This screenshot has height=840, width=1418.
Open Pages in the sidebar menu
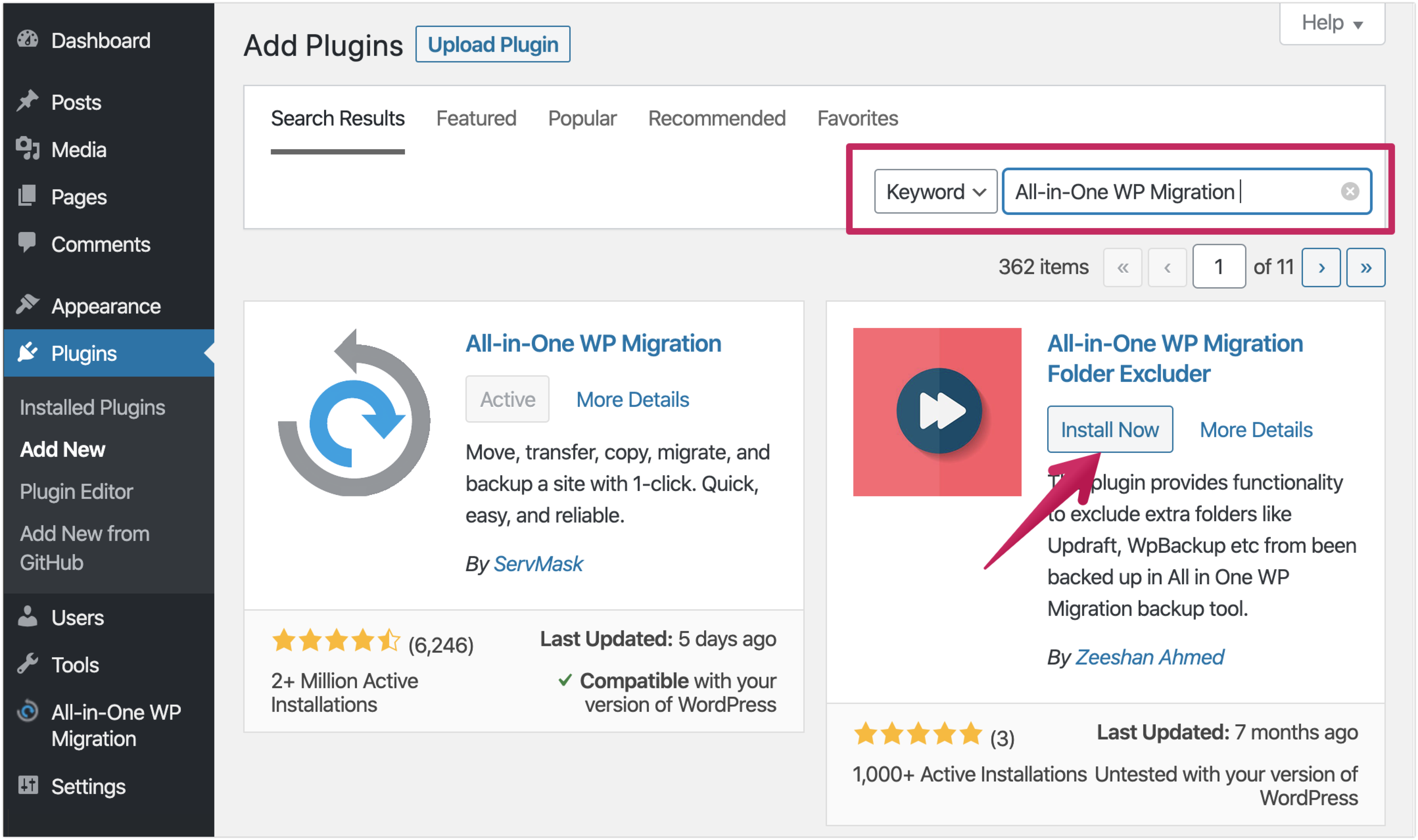click(109, 197)
